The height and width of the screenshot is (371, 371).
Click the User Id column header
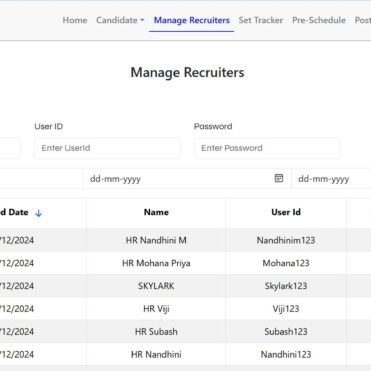pos(286,212)
